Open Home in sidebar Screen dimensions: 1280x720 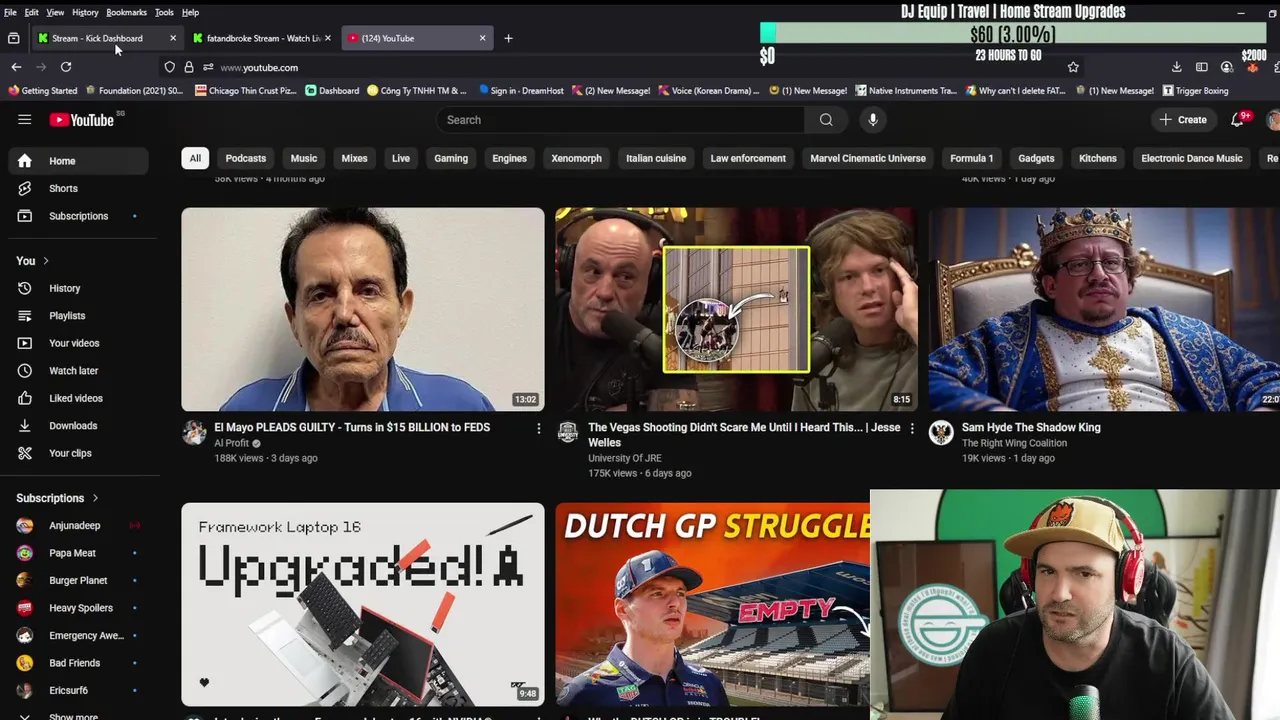(78, 161)
